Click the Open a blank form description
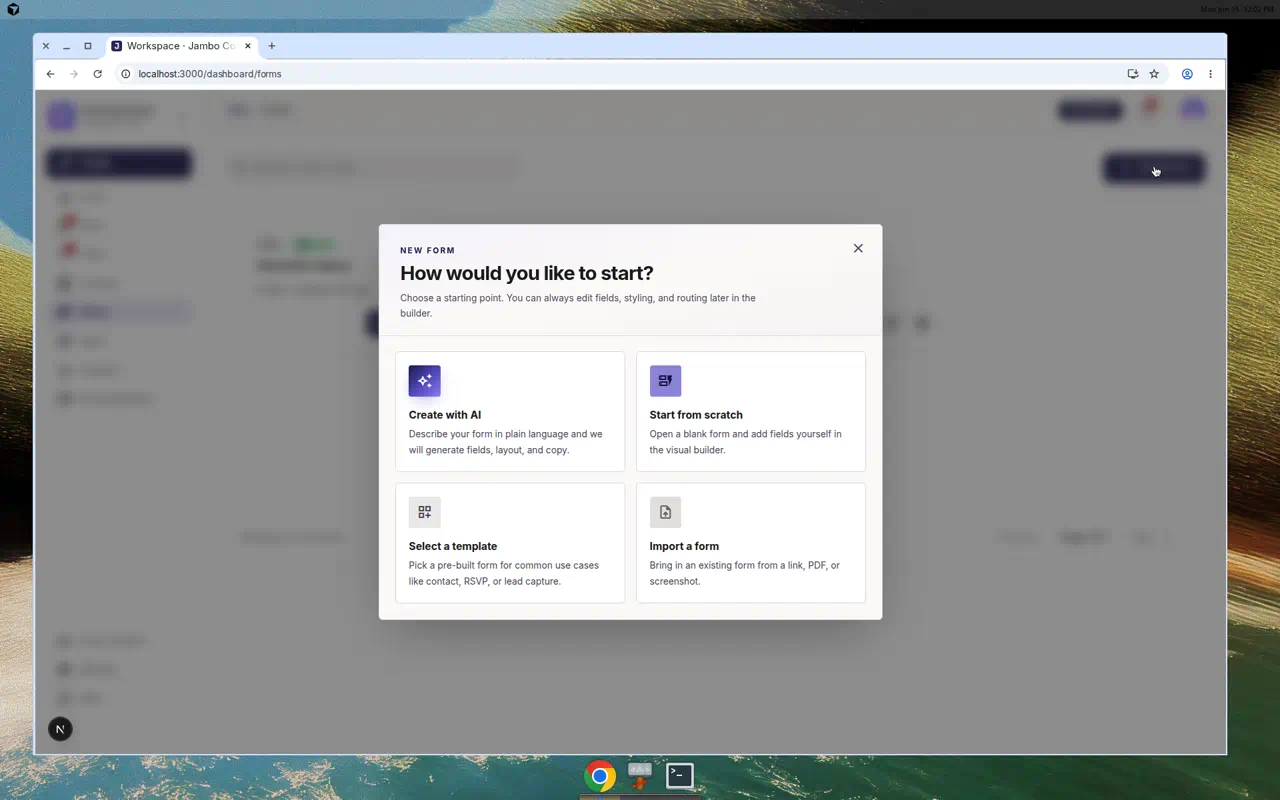 (746, 442)
